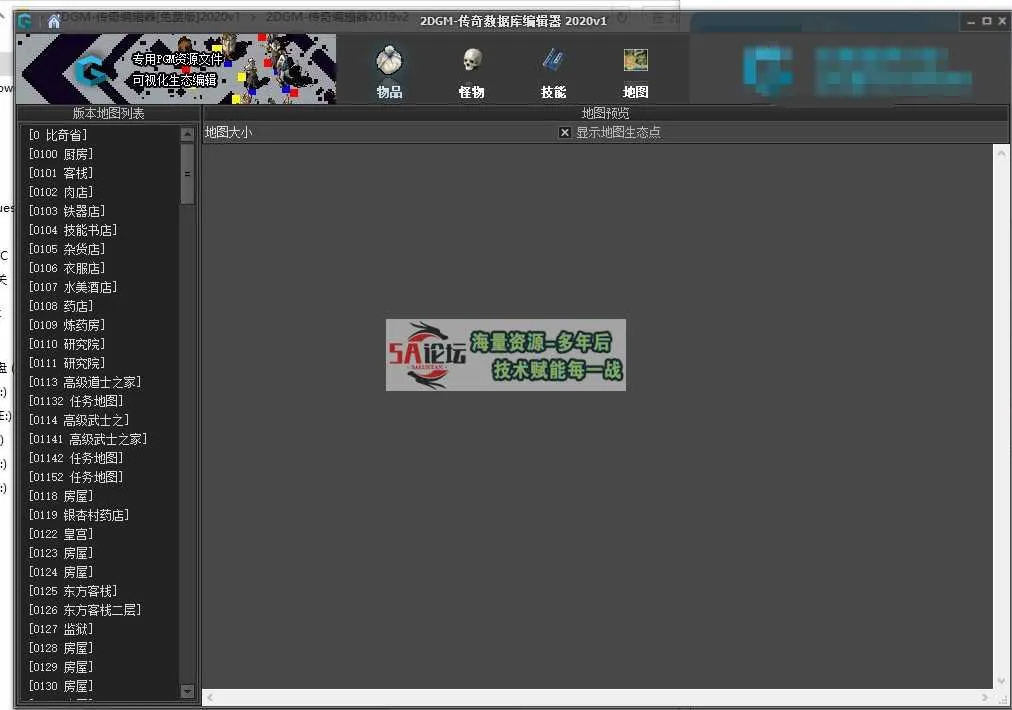Maximize the 2DGM editor window
The image size is (1012, 710).
pos(987,21)
